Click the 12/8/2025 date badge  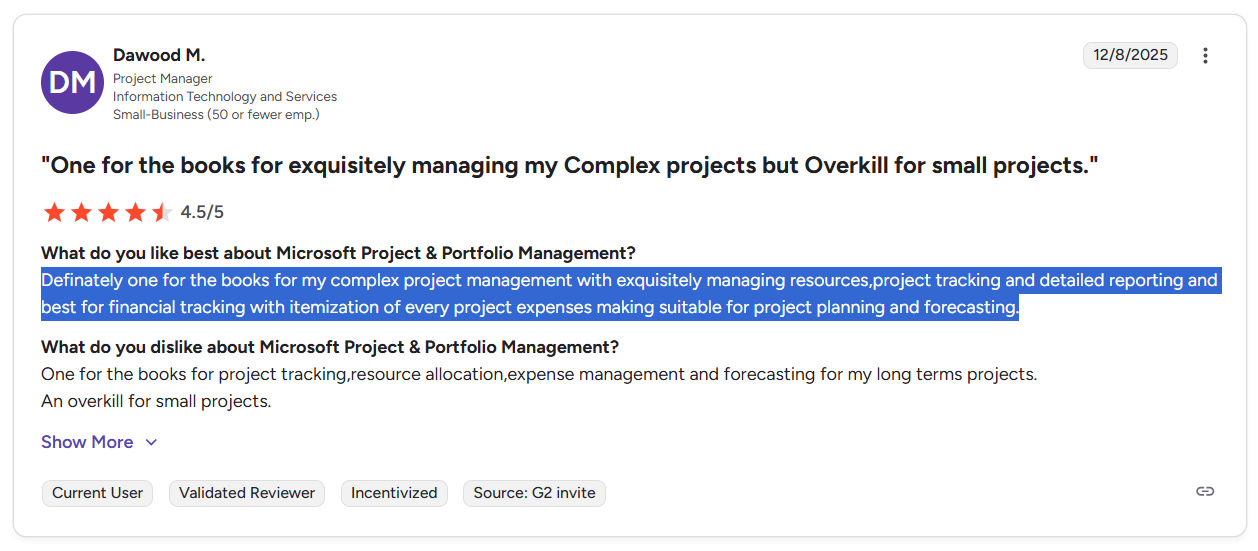pyautogui.click(x=1130, y=55)
